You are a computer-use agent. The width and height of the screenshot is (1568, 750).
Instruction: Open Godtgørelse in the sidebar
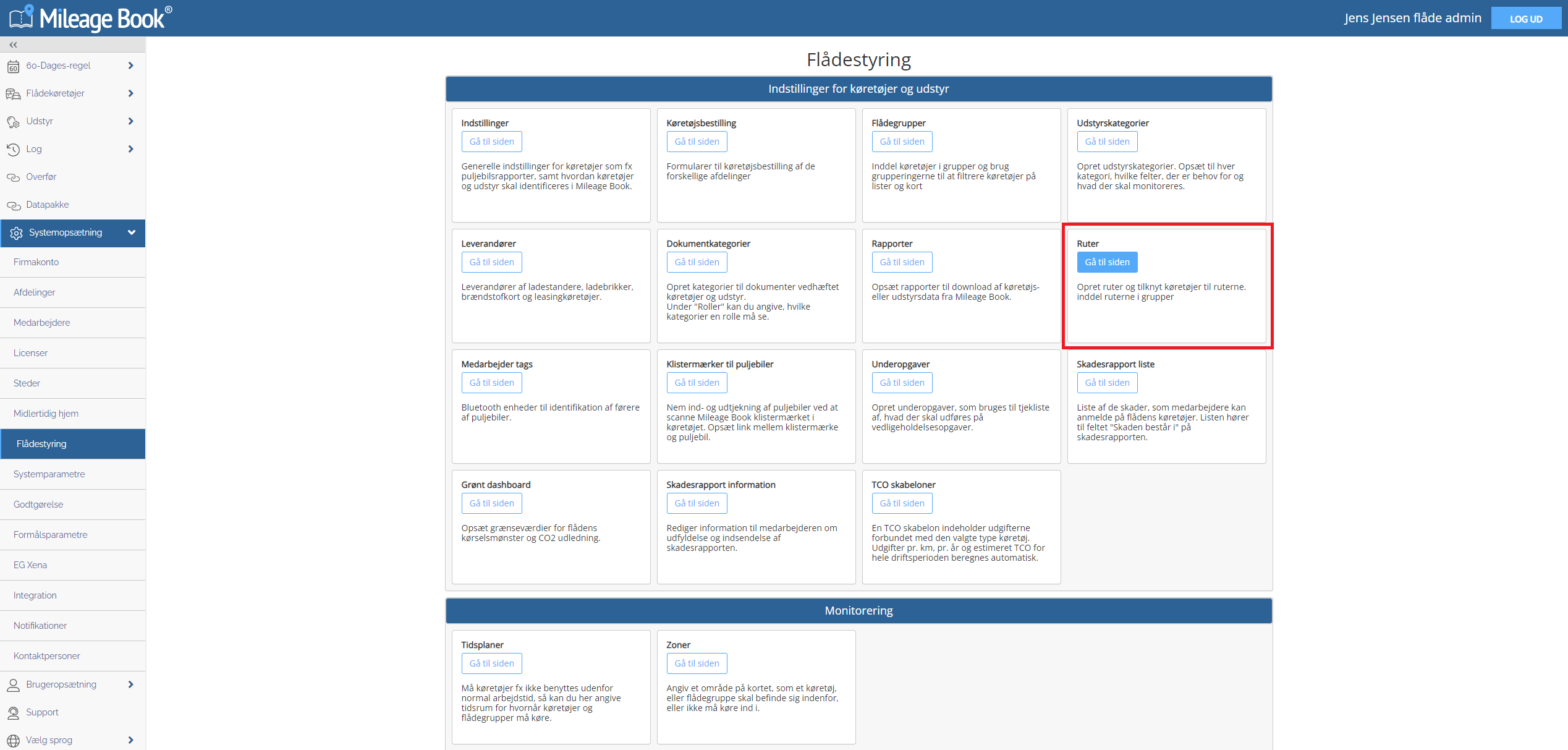pyautogui.click(x=73, y=505)
